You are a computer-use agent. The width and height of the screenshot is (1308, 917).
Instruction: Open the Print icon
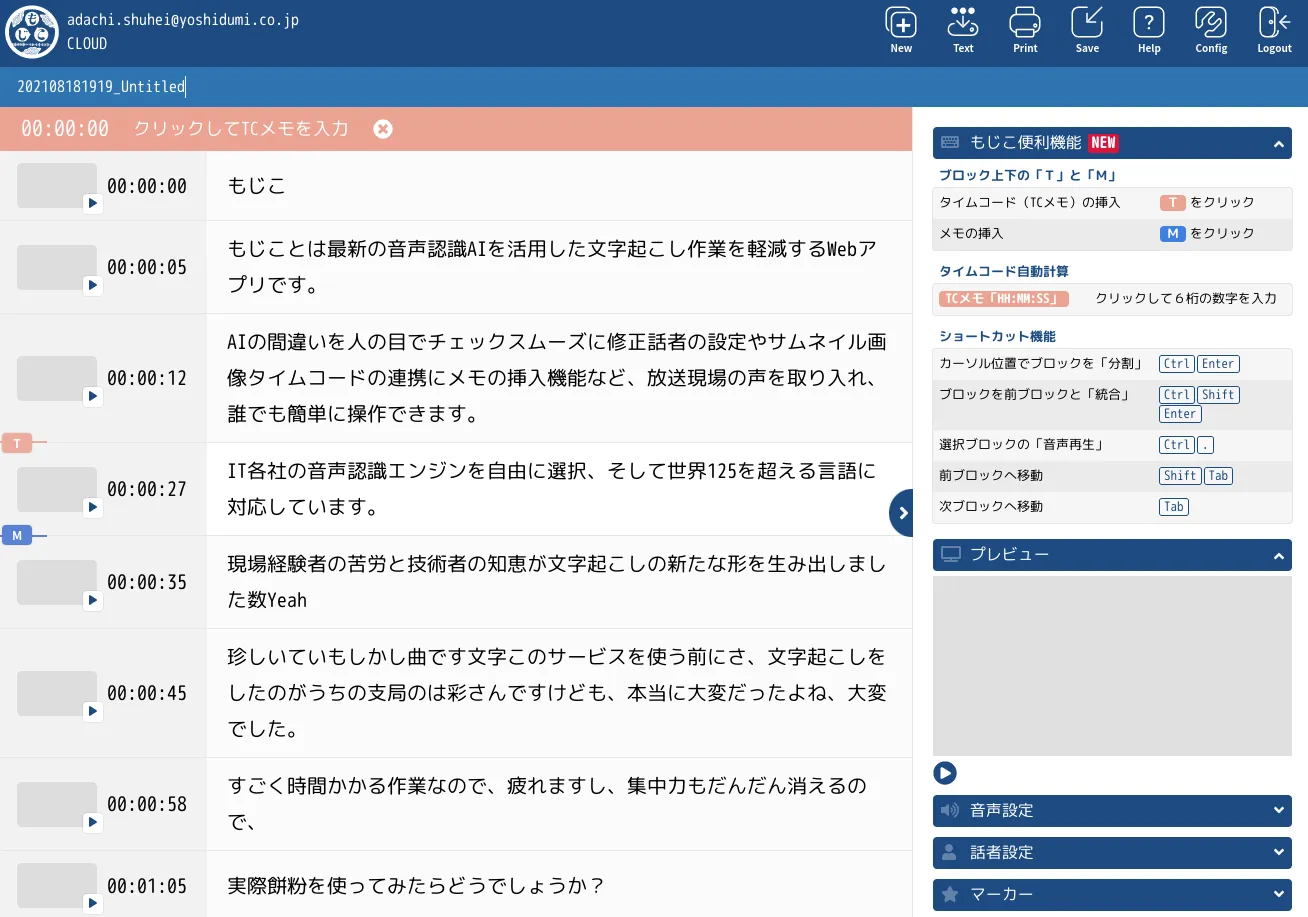click(1025, 24)
